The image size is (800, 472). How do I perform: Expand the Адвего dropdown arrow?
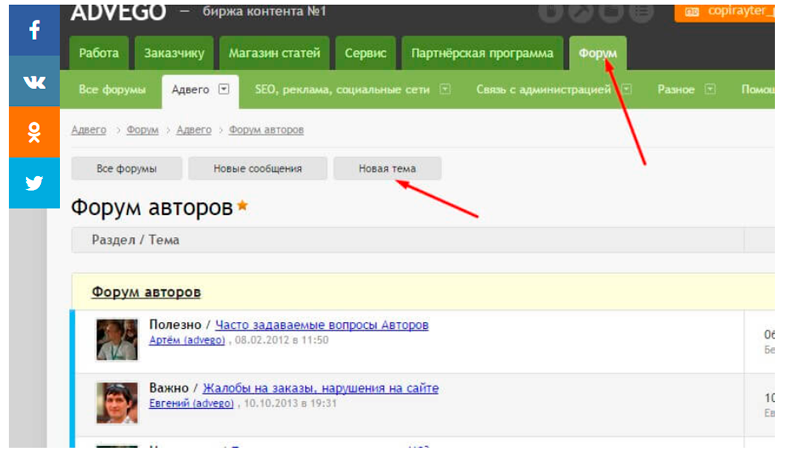pyautogui.click(x=224, y=89)
